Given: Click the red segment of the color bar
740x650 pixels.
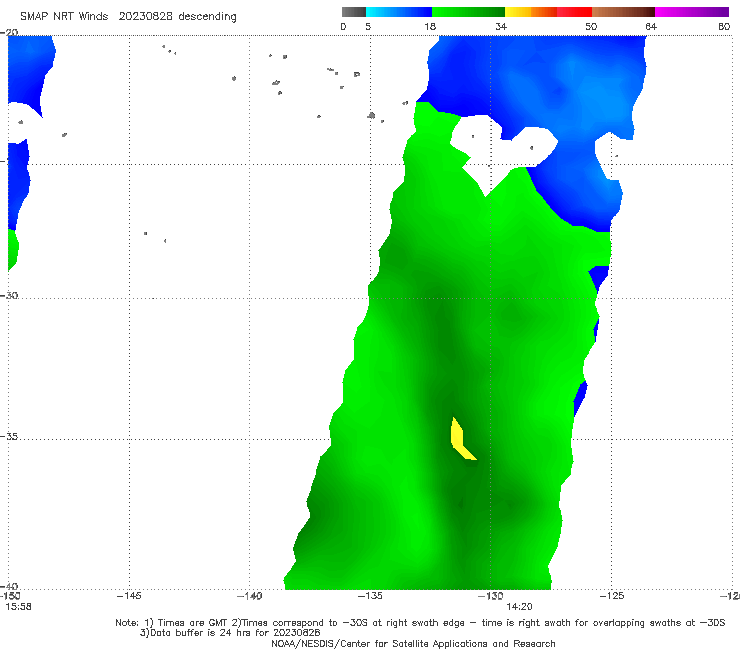Looking at the screenshot, I should (574, 12).
